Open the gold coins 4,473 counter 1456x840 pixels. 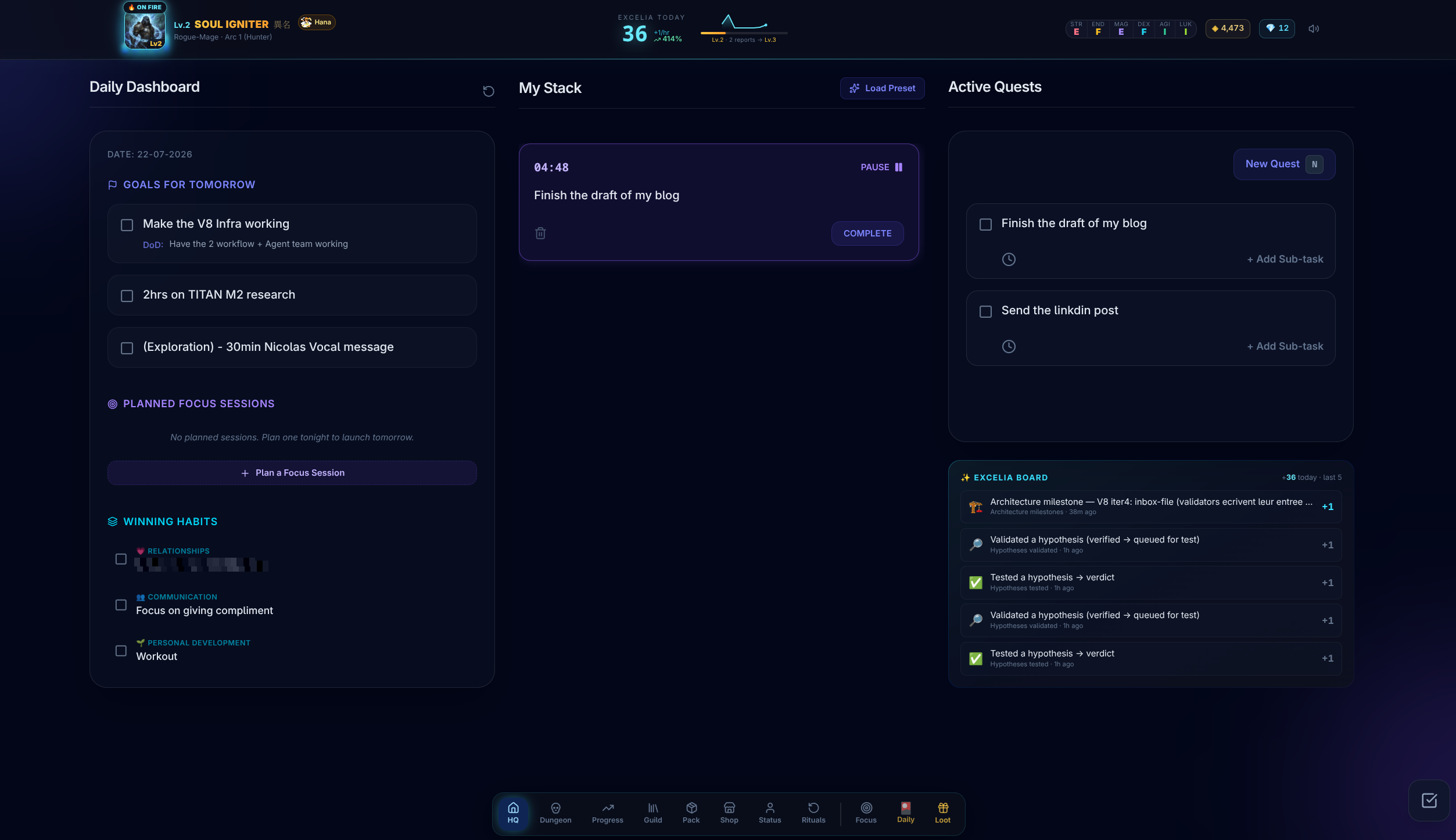pyautogui.click(x=1228, y=28)
